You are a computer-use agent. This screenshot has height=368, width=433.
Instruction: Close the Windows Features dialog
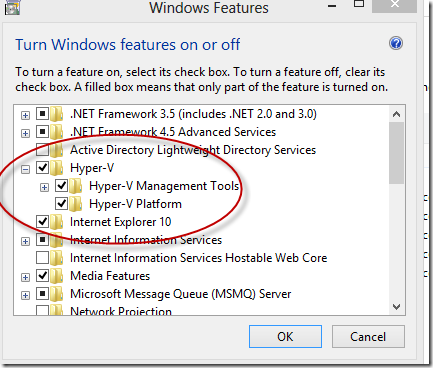[x=395, y=5]
